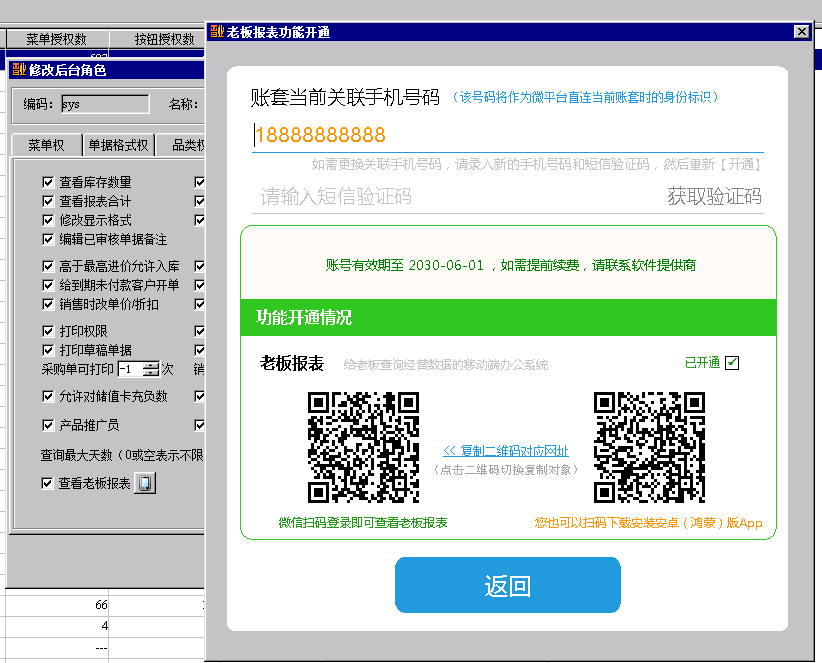The height and width of the screenshot is (663, 822).
Task: Close the 老板报表功能开通 dialog
Action: [x=800, y=32]
